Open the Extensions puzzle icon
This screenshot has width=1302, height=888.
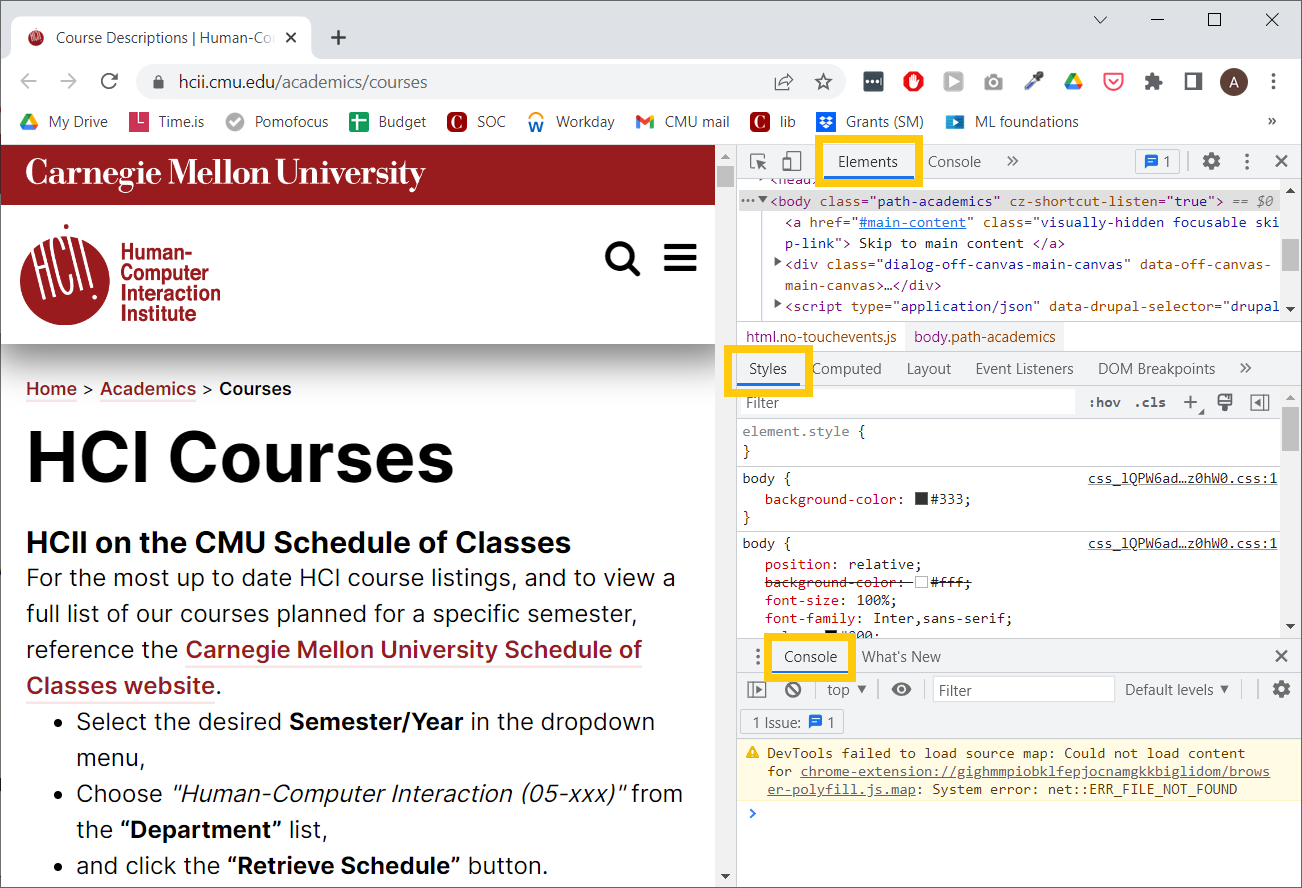(1153, 82)
